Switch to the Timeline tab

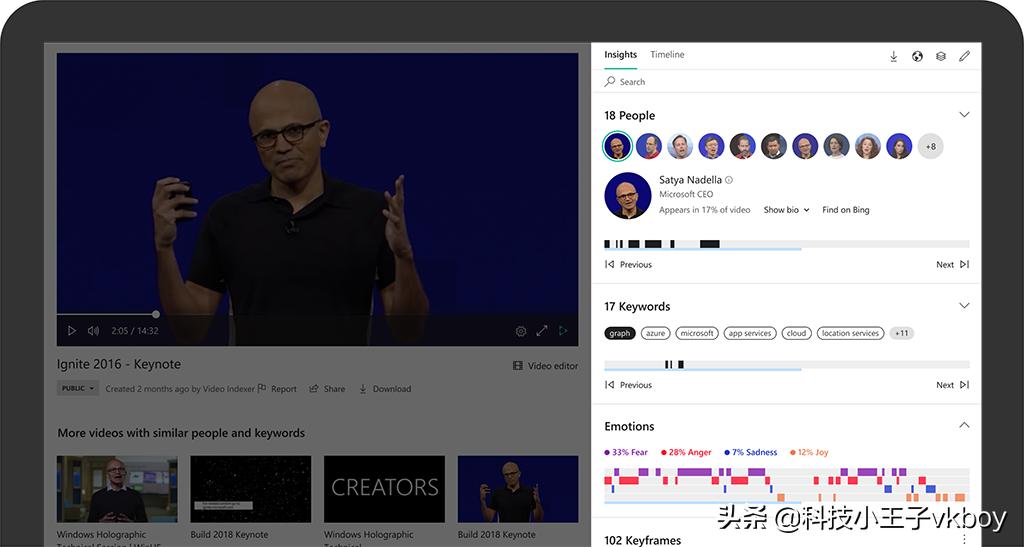(x=667, y=55)
